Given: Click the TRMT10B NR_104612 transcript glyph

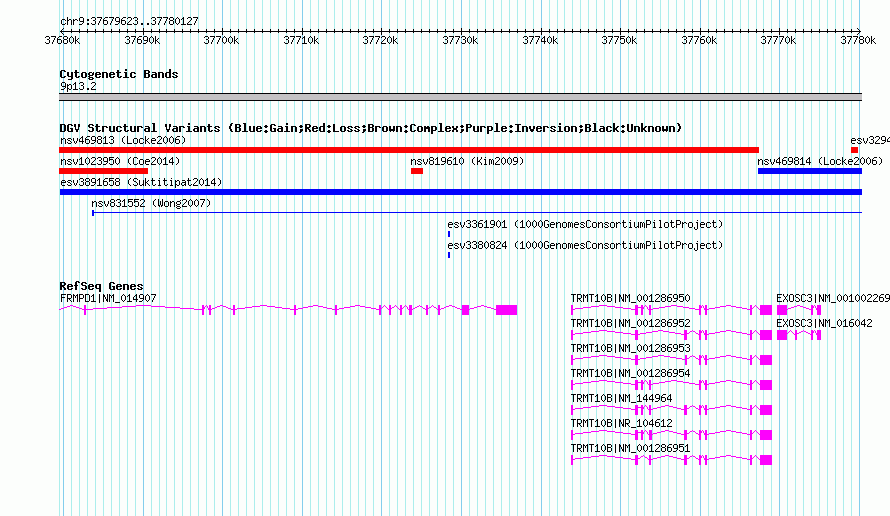Looking at the screenshot, I should 671,435.
